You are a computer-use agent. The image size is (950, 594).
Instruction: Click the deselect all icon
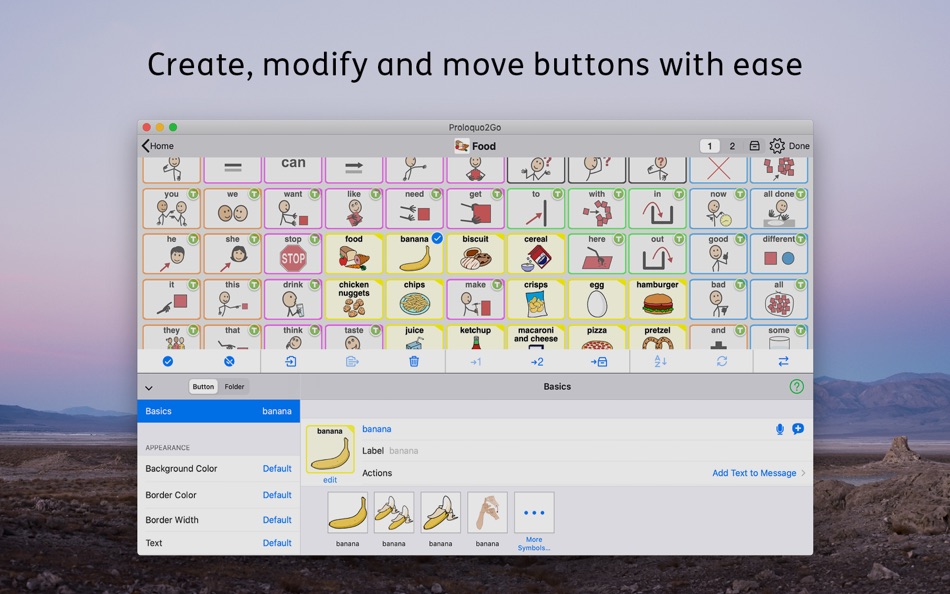click(229, 361)
